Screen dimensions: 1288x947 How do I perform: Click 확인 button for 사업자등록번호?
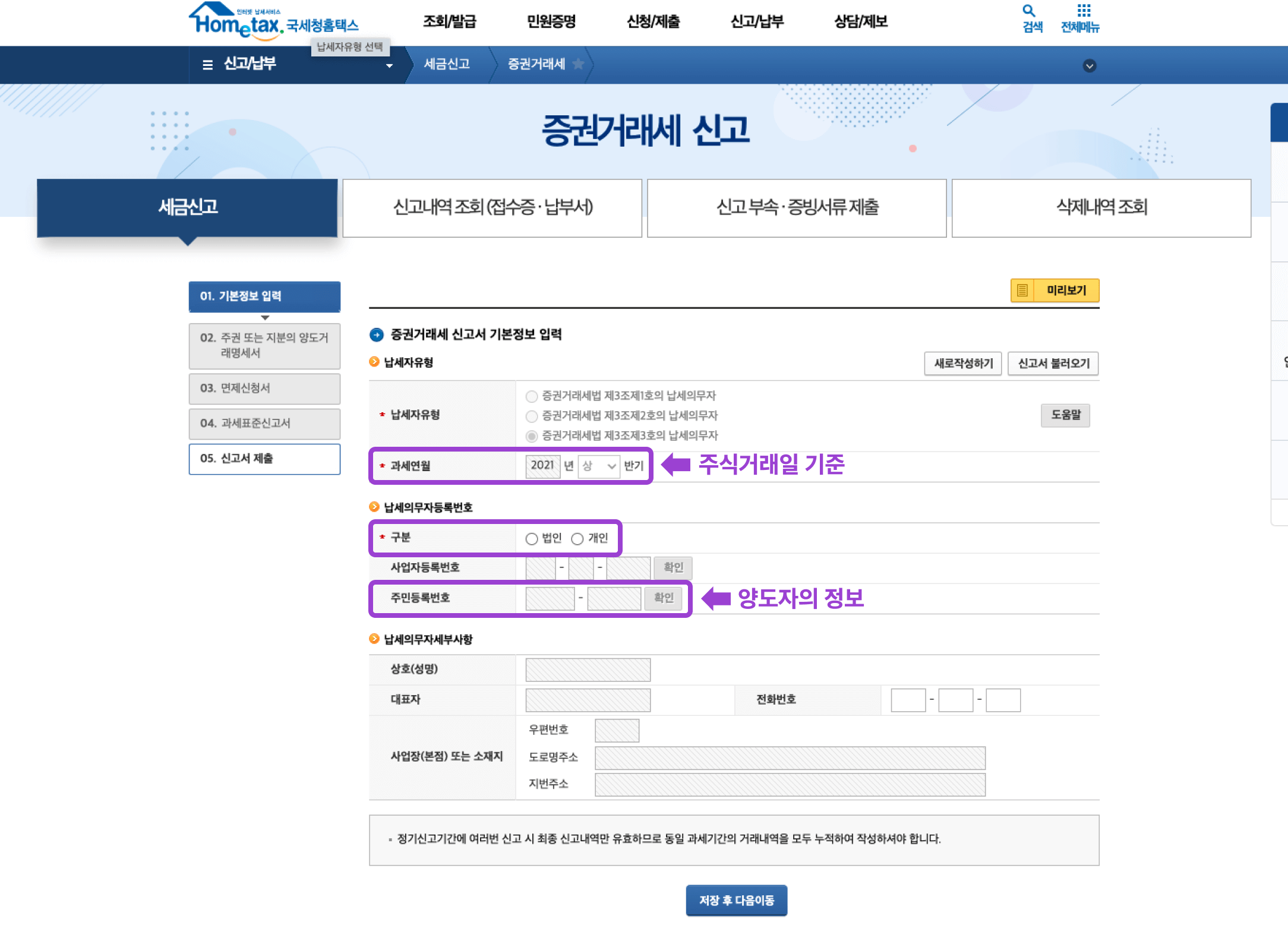pos(673,568)
